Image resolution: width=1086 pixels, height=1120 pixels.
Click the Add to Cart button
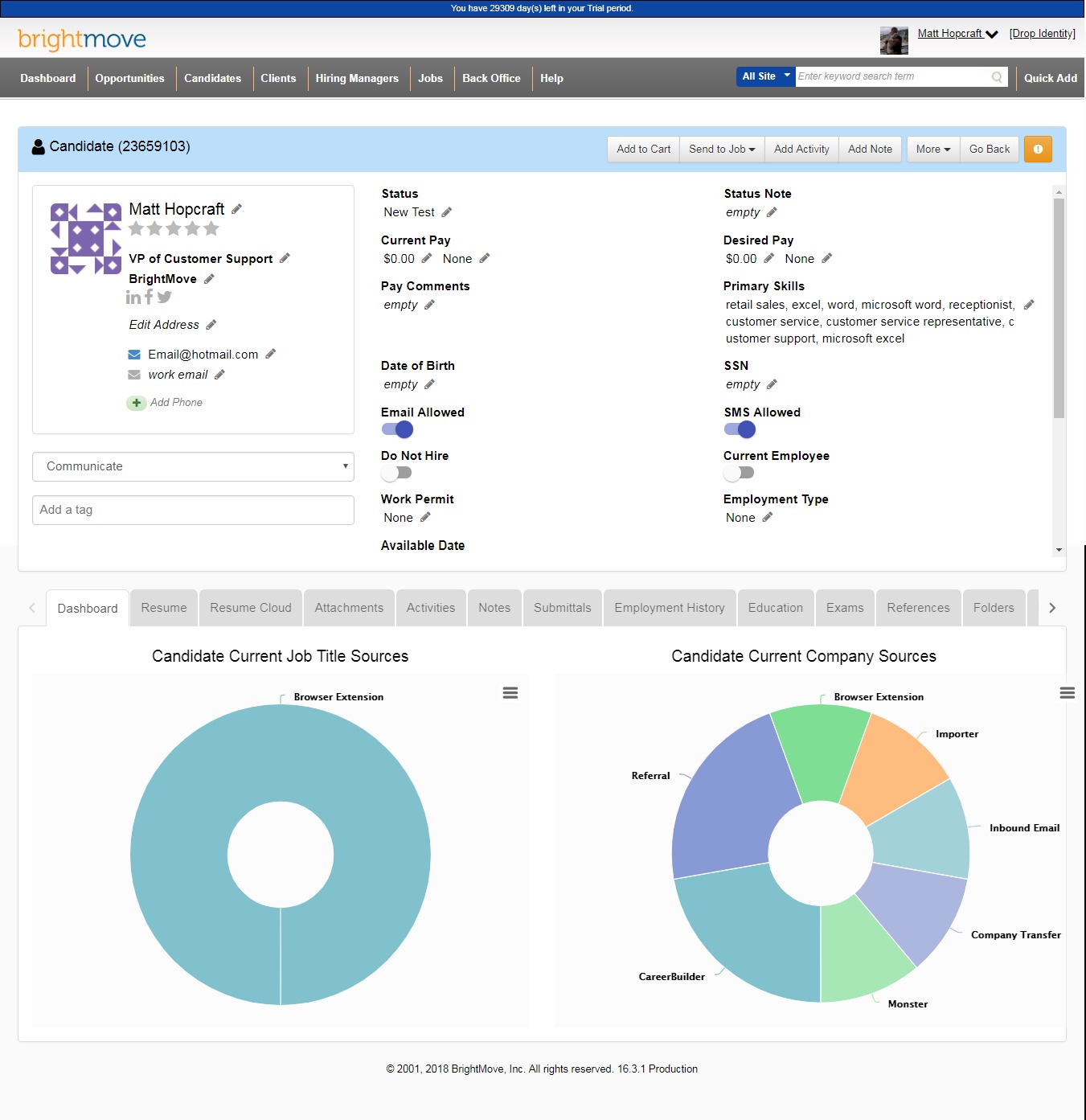point(643,150)
